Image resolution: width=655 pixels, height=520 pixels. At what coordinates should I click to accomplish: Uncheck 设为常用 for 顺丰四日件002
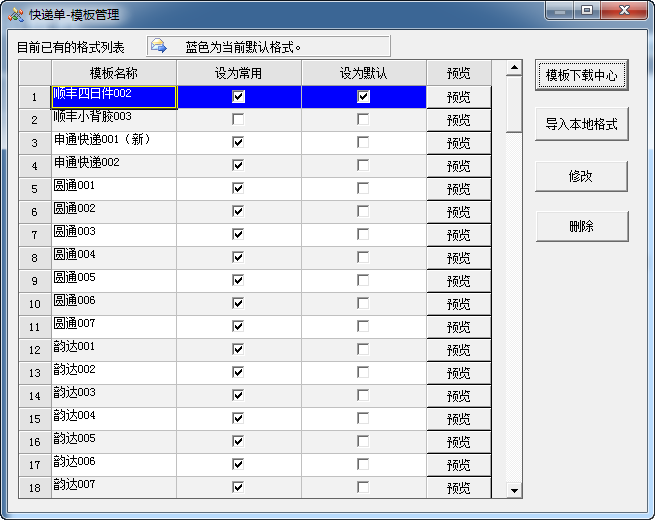(x=238, y=96)
